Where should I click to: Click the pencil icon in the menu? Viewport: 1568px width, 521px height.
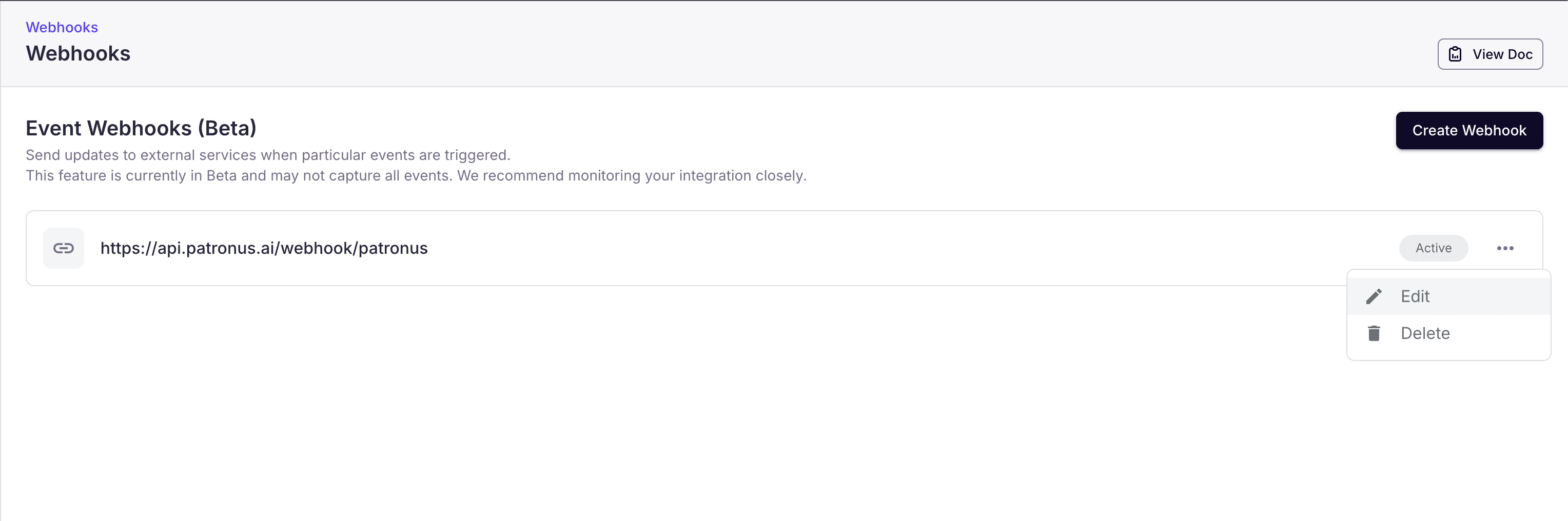(x=1374, y=296)
